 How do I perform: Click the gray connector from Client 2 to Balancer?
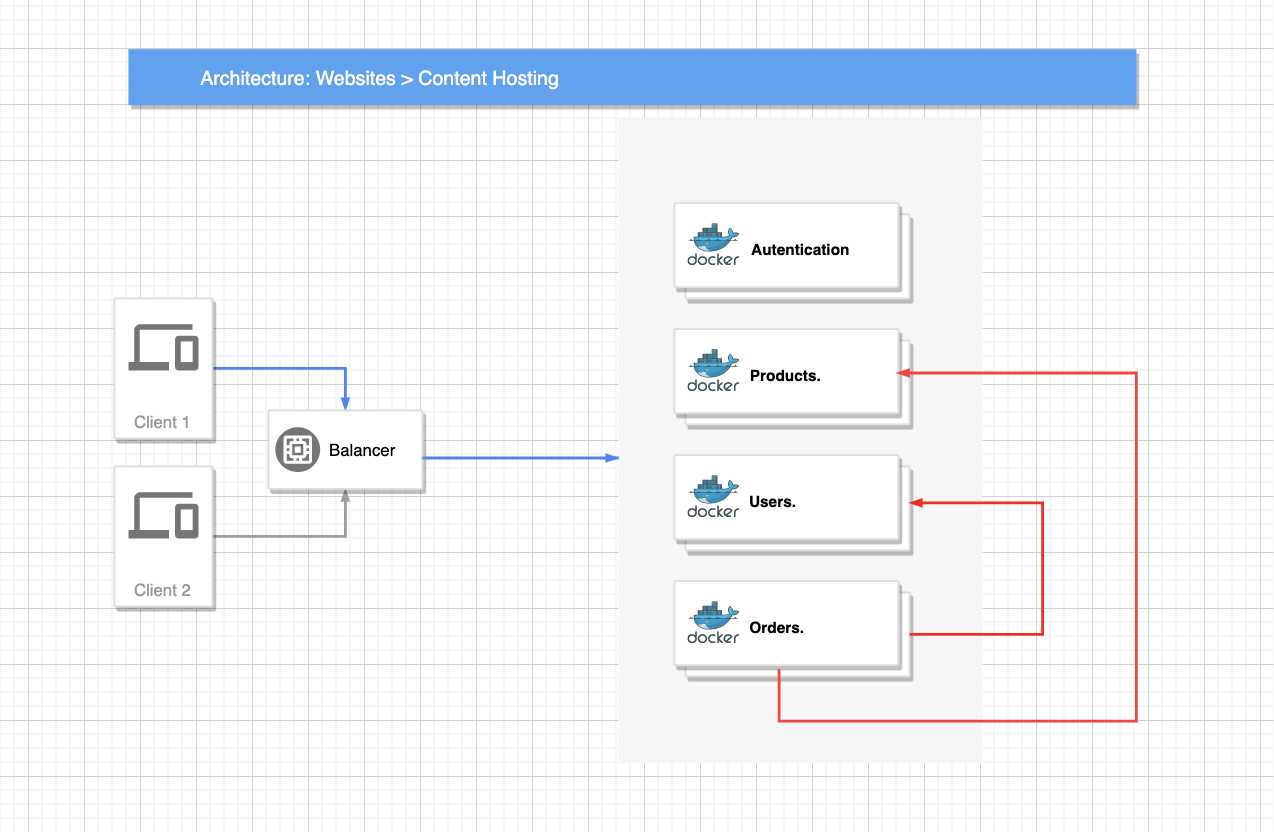point(280,537)
